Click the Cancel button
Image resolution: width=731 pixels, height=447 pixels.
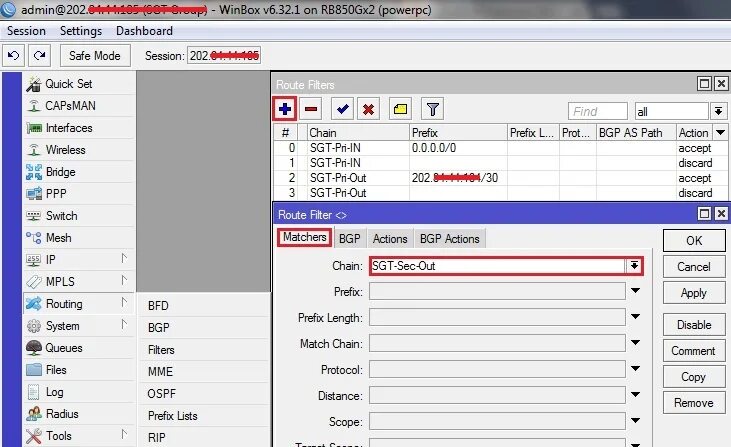click(694, 267)
